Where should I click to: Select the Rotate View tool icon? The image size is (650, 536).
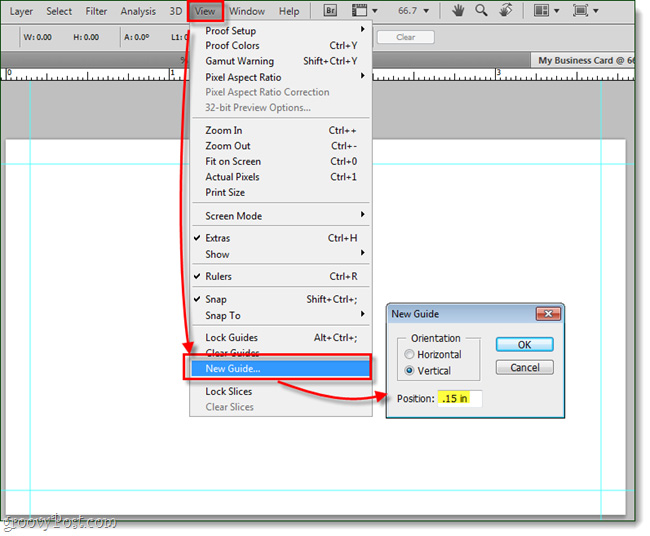click(x=505, y=10)
